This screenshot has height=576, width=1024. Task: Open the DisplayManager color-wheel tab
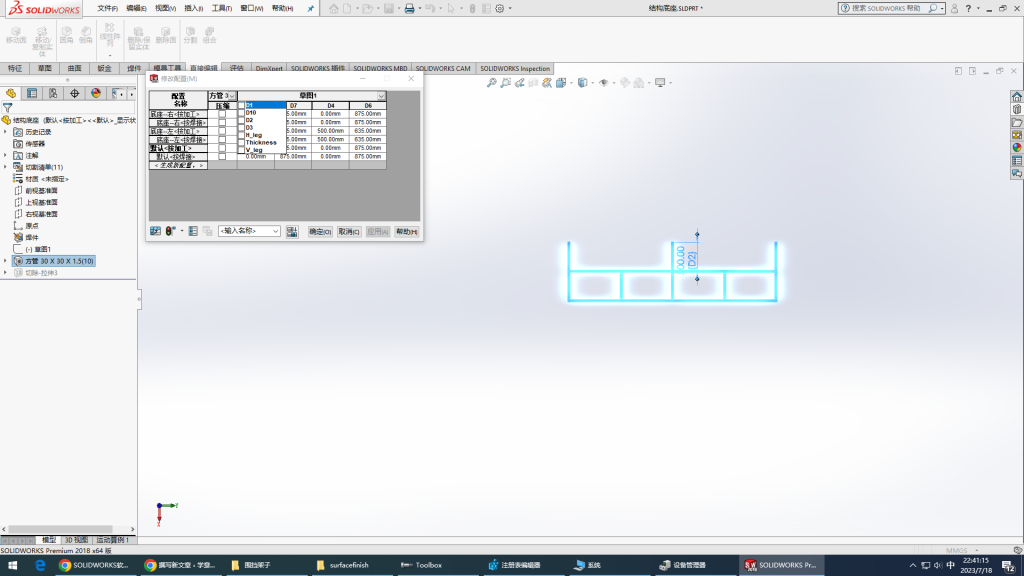[96, 93]
